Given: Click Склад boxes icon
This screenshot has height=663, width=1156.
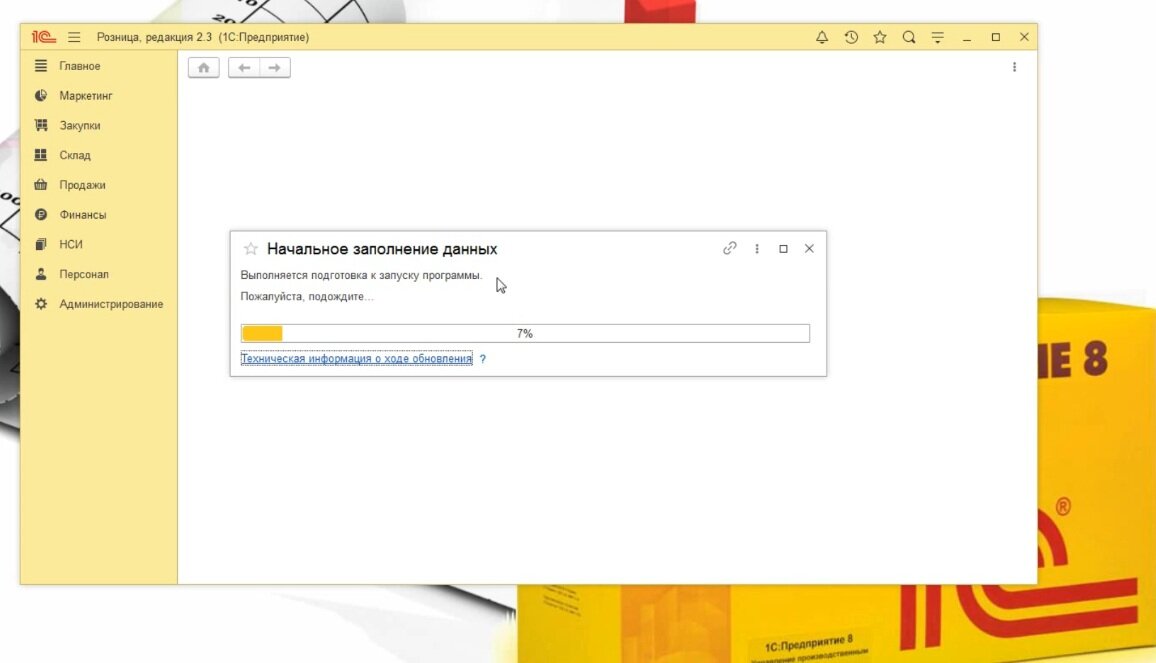Looking at the screenshot, I should pos(41,155).
